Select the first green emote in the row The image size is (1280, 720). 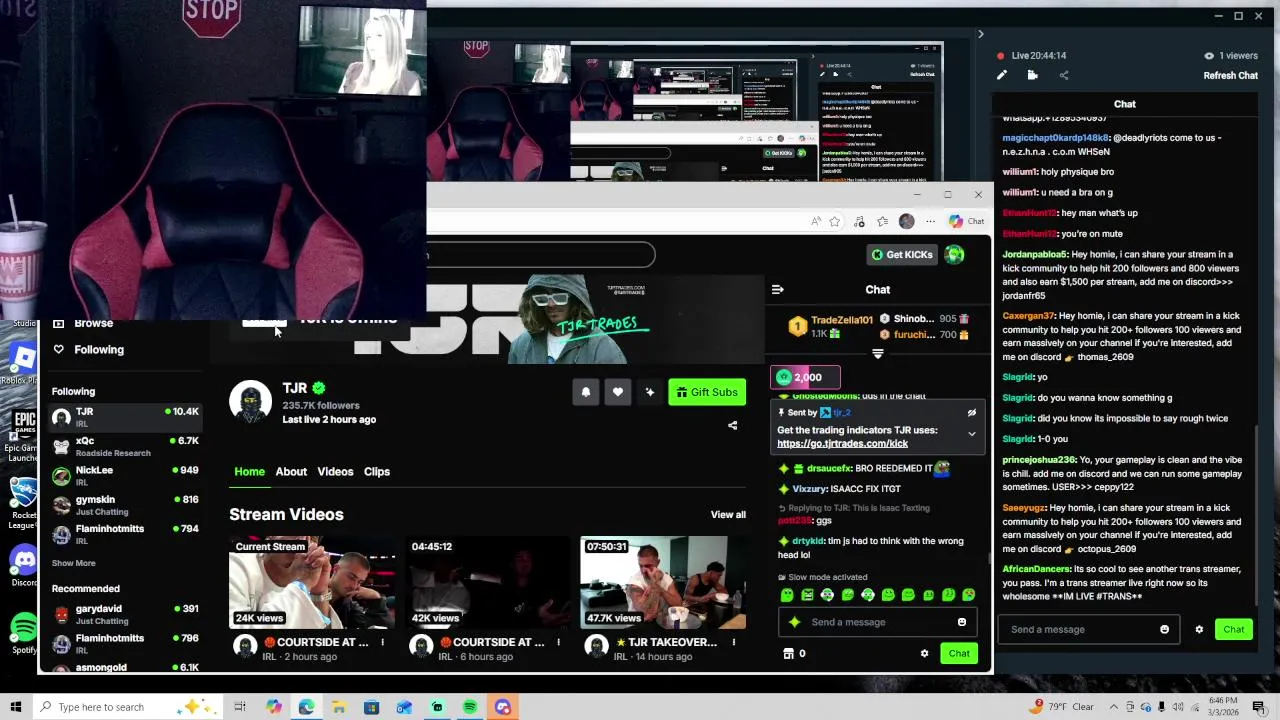coord(787,595)
